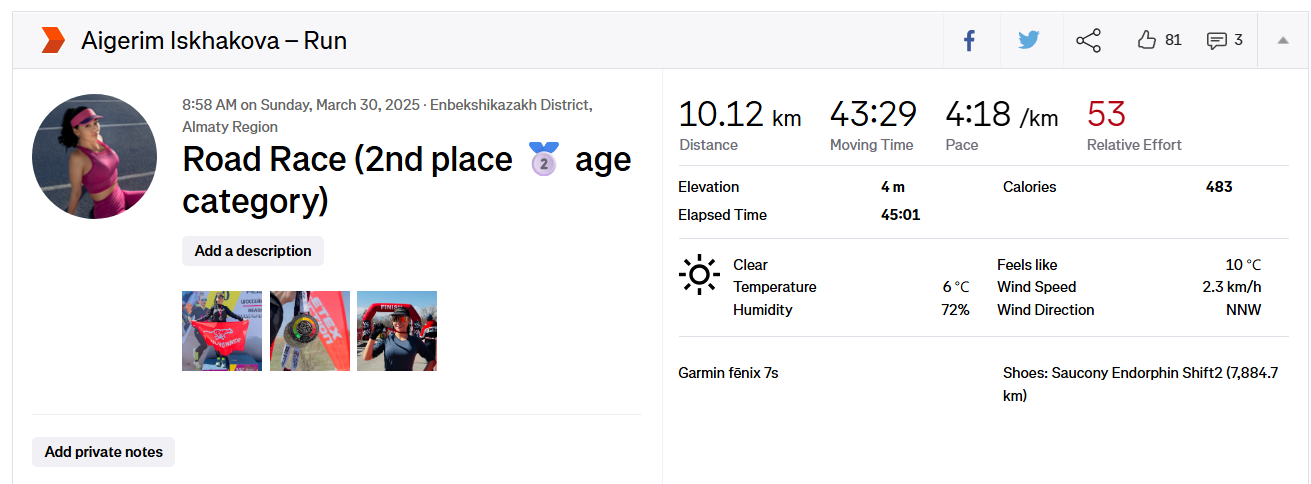Open the share options icon
1311x484 pixels.
point(1088,41)
